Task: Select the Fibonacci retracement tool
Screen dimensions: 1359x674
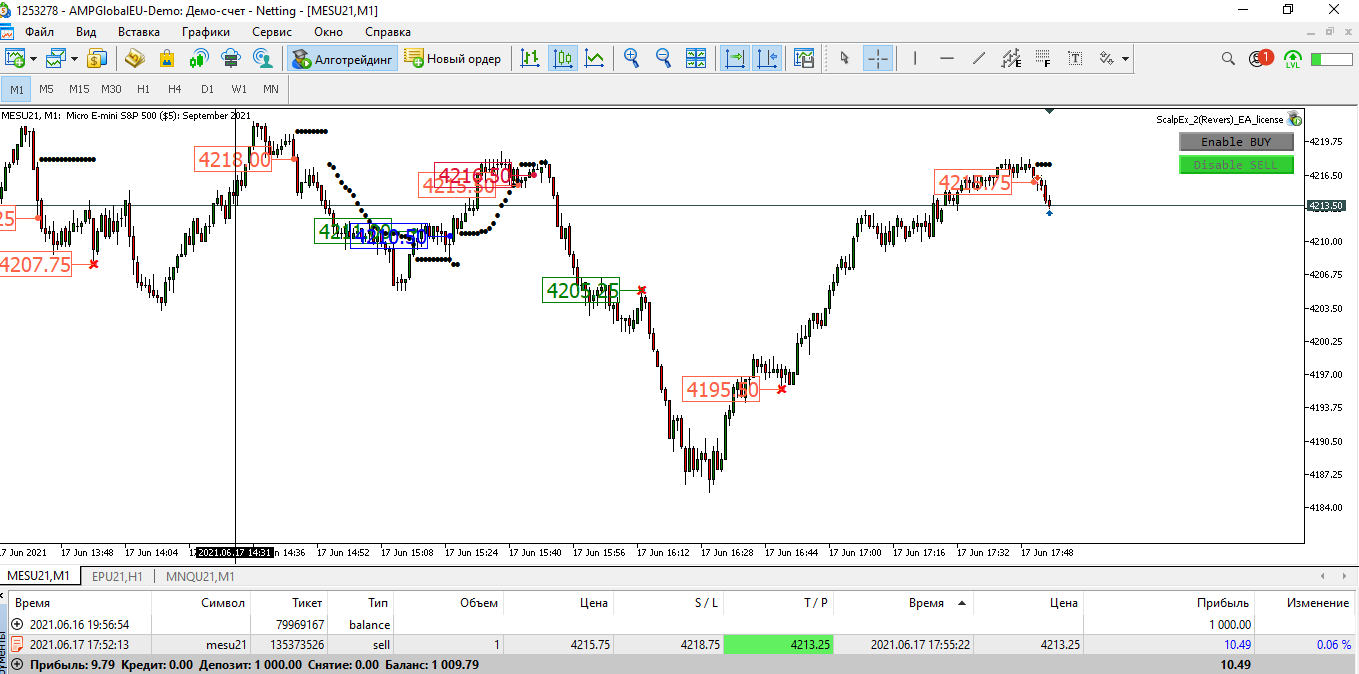Action: point(1043,59)
